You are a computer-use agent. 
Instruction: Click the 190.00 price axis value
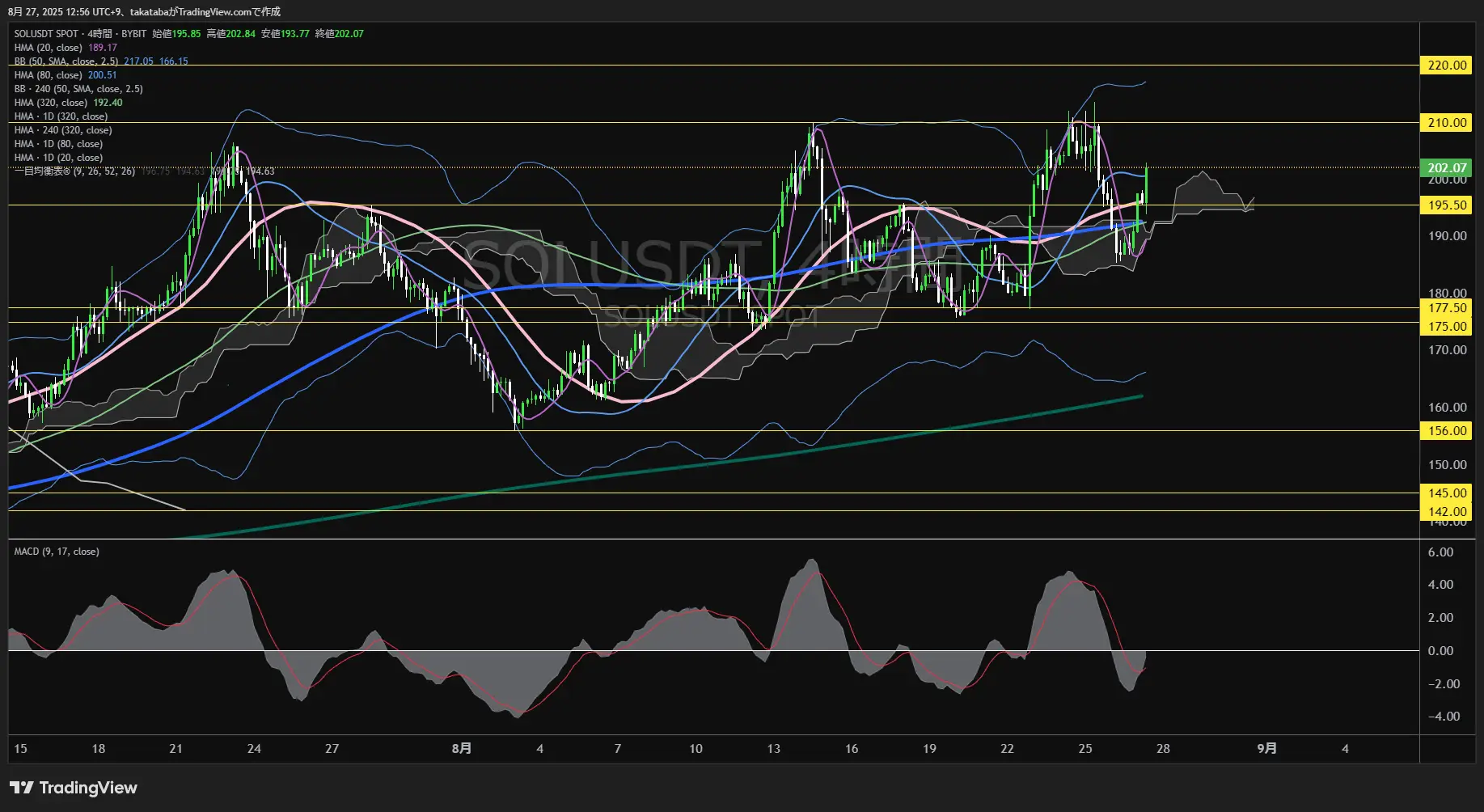[x=1447, y=236]
